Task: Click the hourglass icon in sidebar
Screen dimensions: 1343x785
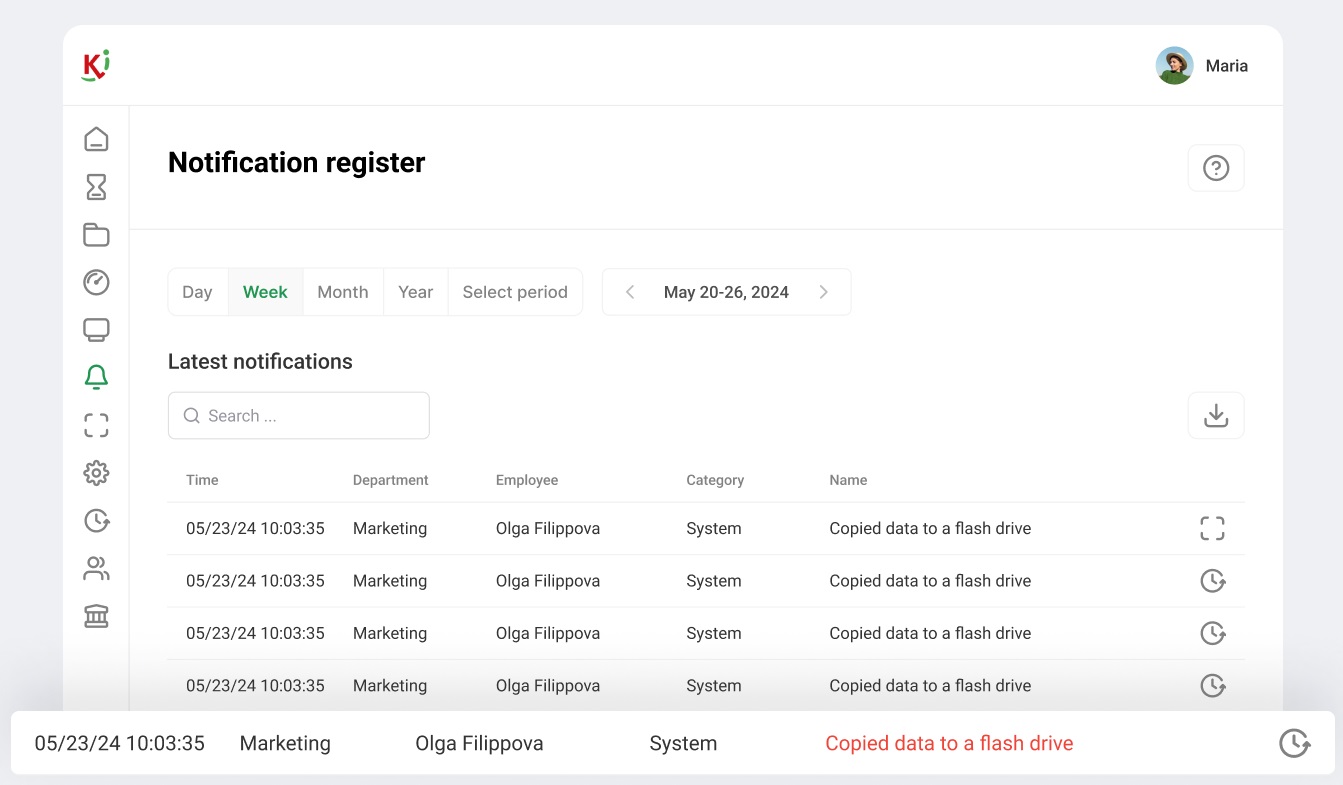Action: pos(96,187)
